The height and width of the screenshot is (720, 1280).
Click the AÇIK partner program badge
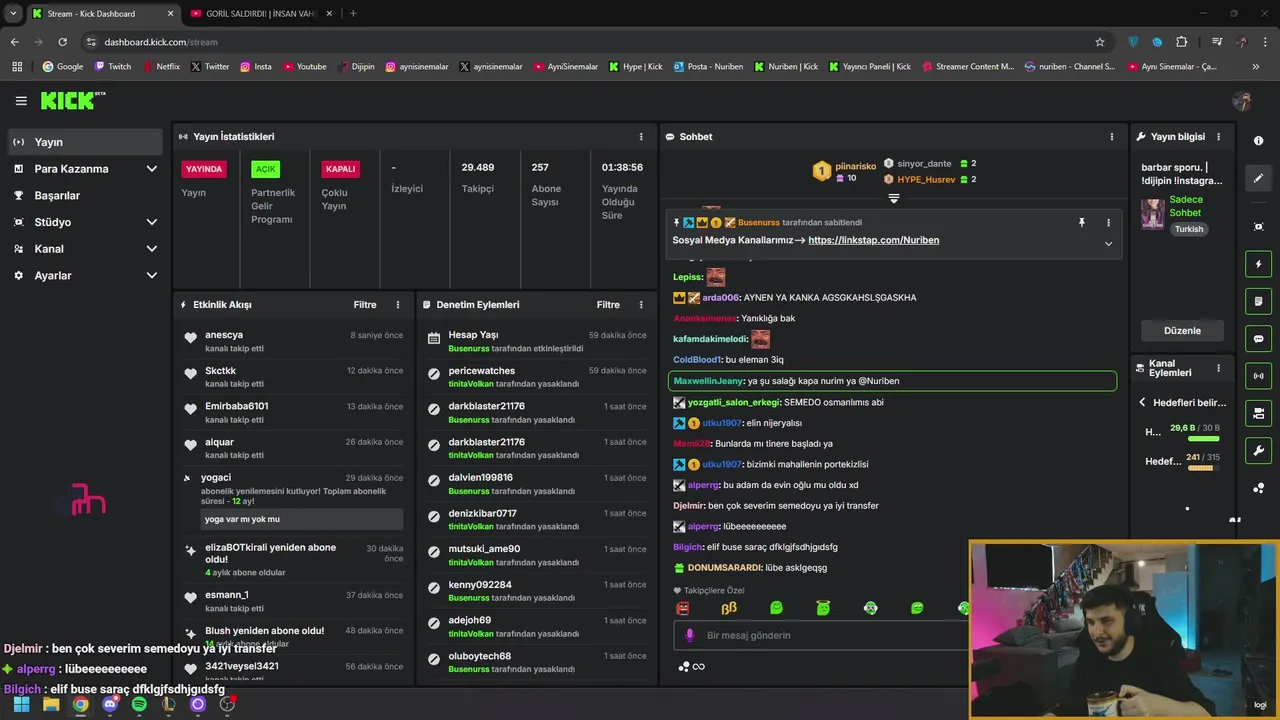point(265,169)
